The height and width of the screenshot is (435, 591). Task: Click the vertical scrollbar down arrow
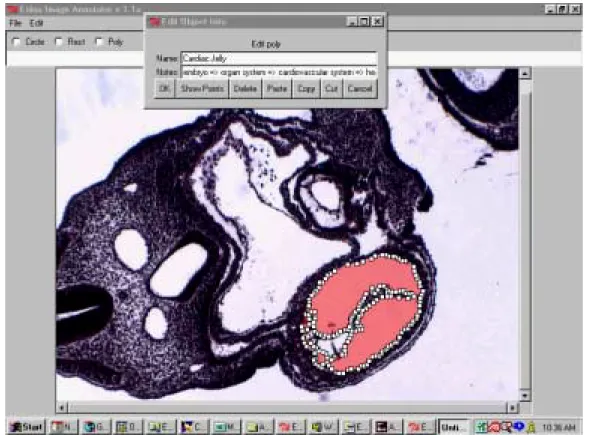tap(525, 395)
